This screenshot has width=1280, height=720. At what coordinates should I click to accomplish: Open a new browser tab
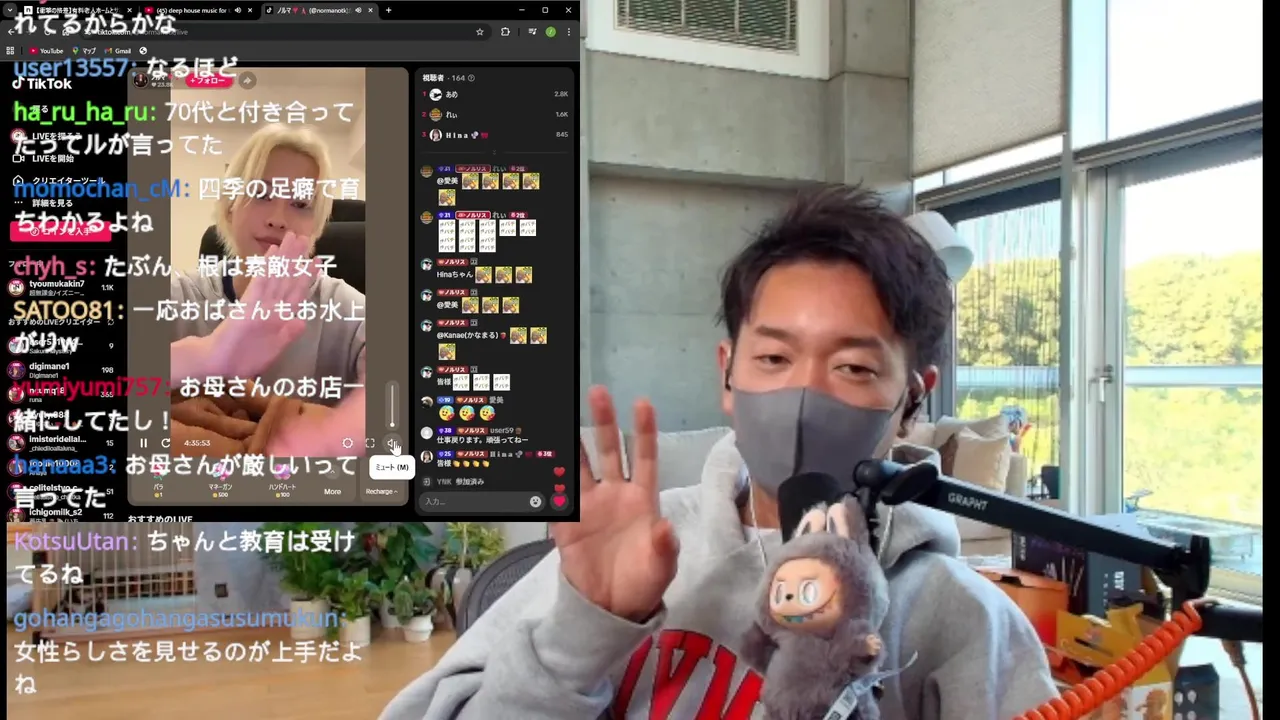click(x=388, y=10)
